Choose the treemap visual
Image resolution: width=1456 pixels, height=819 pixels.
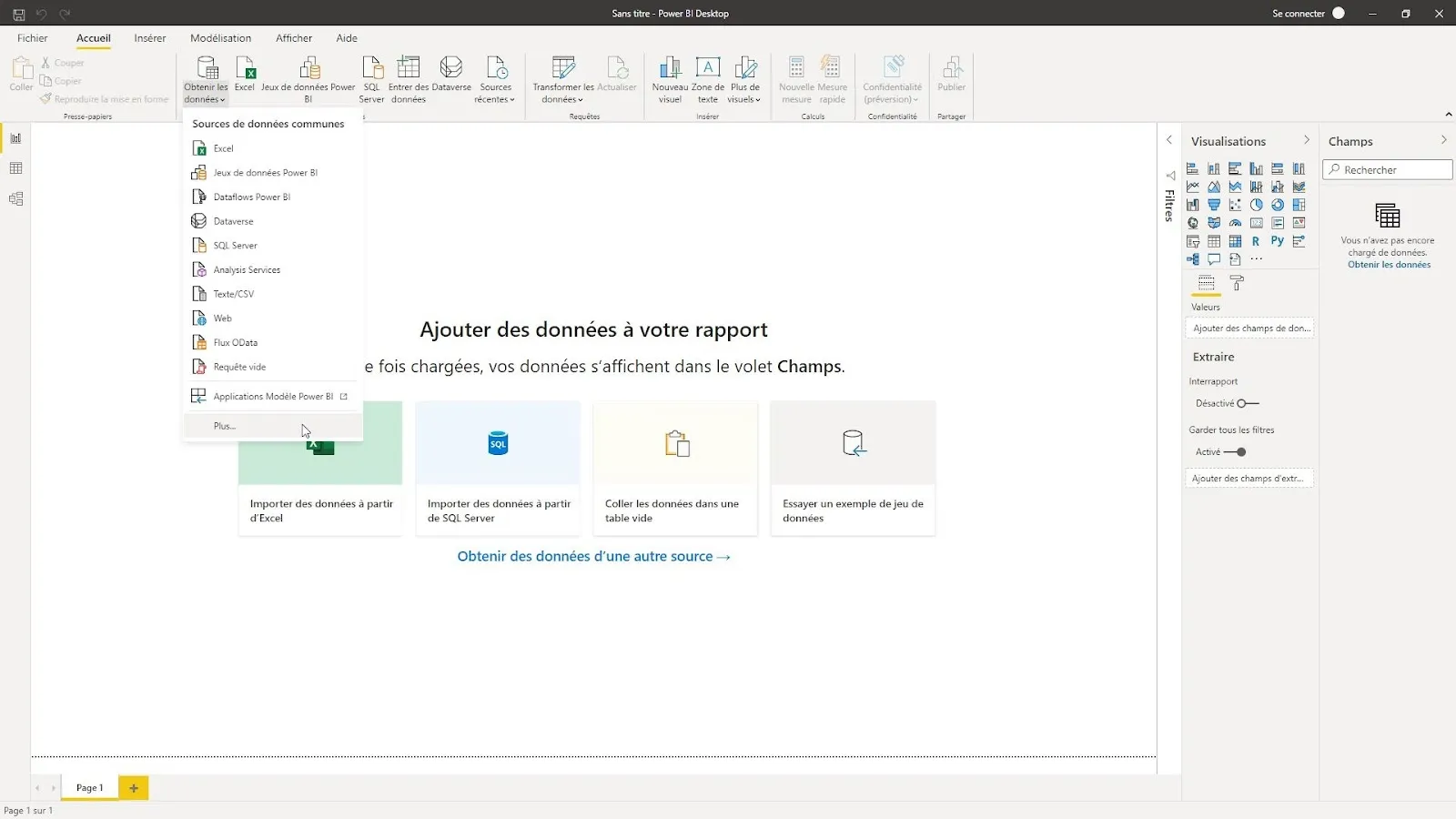(x=1299, y=205)
